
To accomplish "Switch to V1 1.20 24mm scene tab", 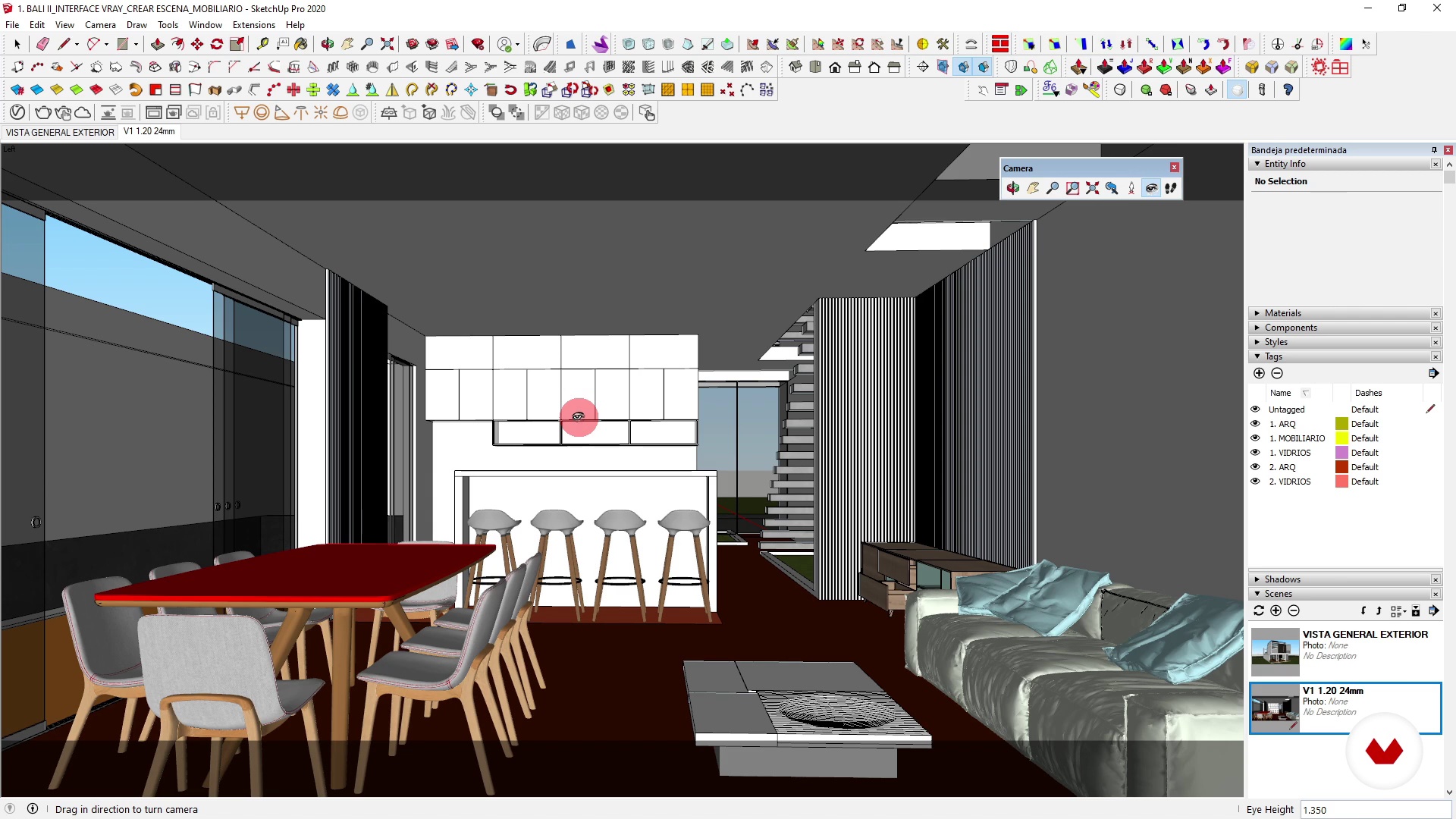I will [149, 131].
